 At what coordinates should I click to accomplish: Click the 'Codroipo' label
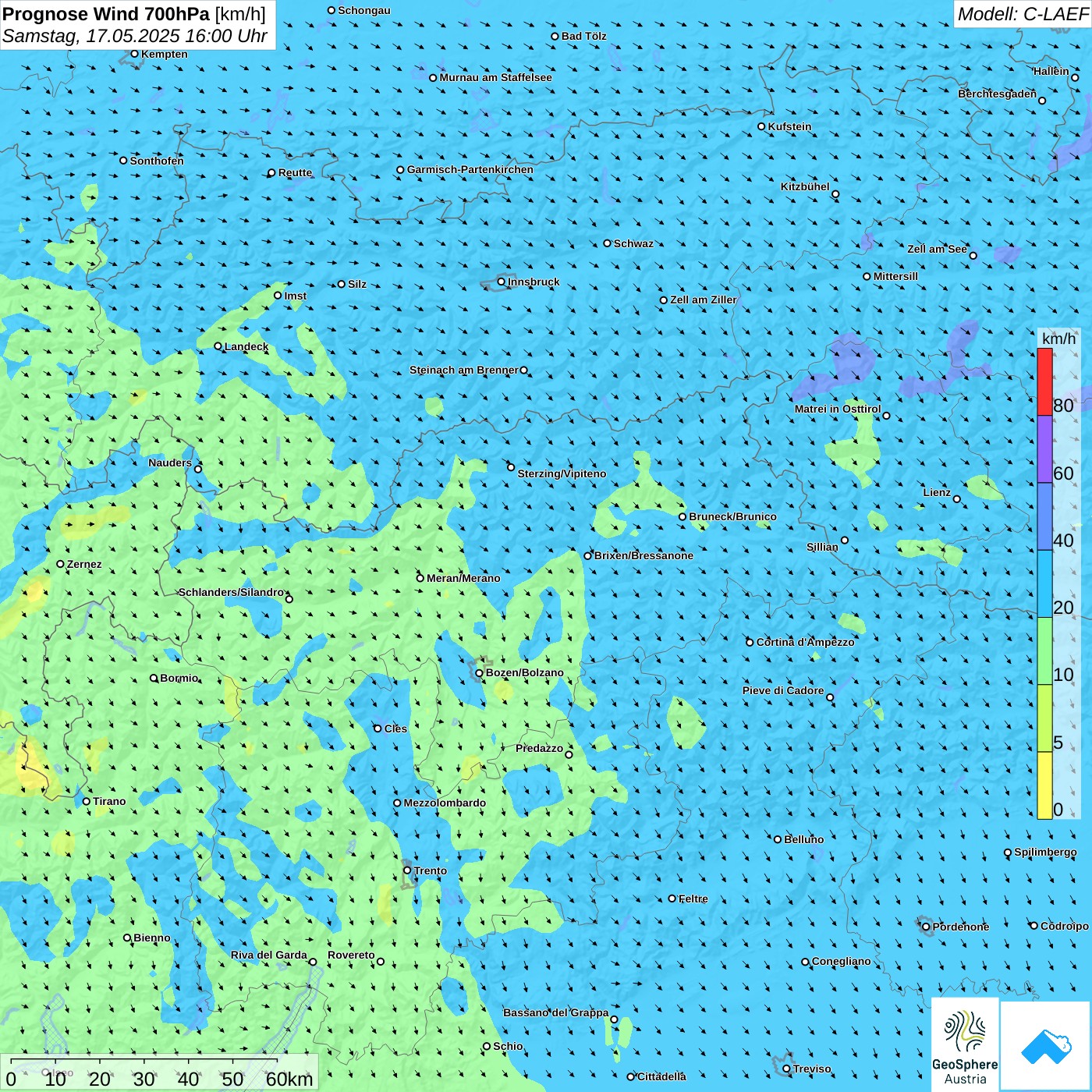click(1064, 926)
